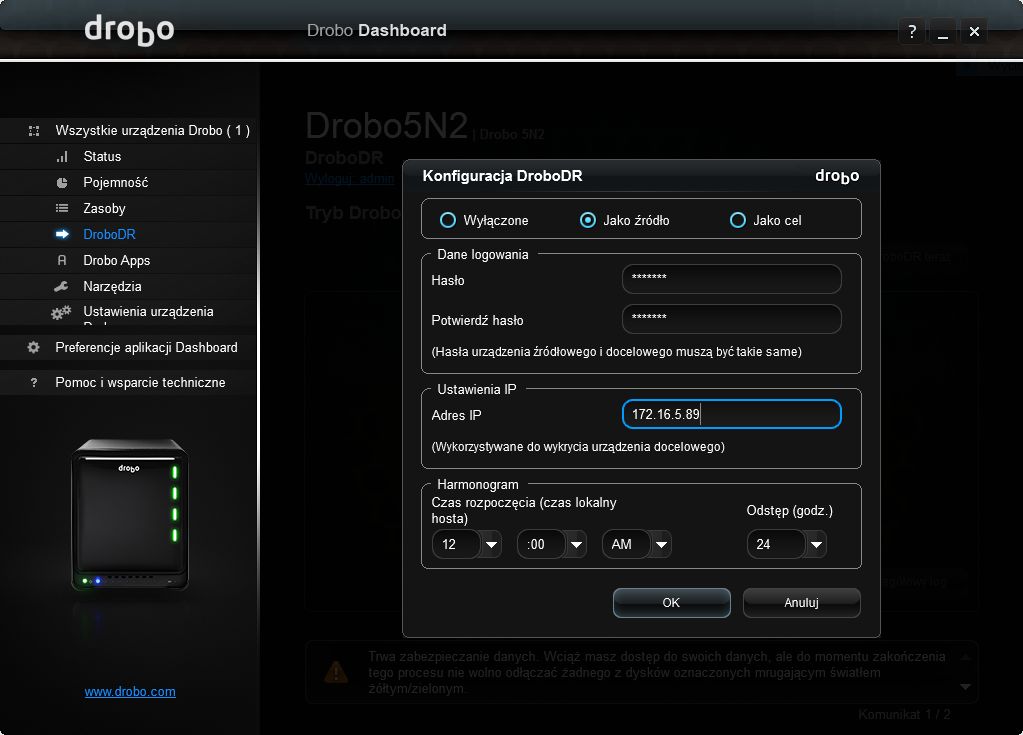Click the Ustawienia urządzenia gears icon
This screenshot has width=1023, height=735.
[x=61, y=312]
